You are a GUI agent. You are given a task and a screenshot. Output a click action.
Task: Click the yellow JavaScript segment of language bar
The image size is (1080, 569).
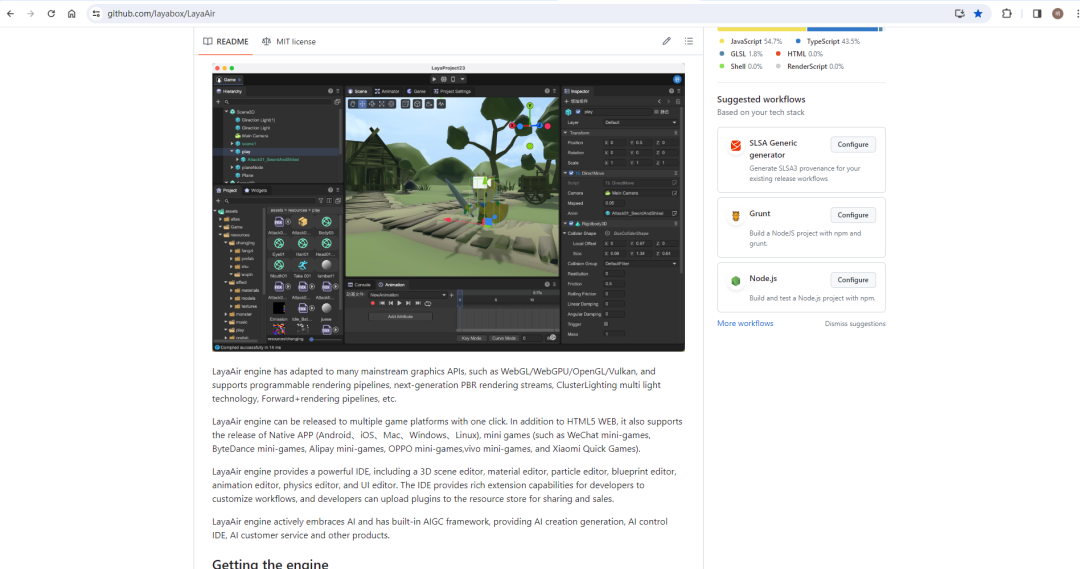click(x=762, y=29)
